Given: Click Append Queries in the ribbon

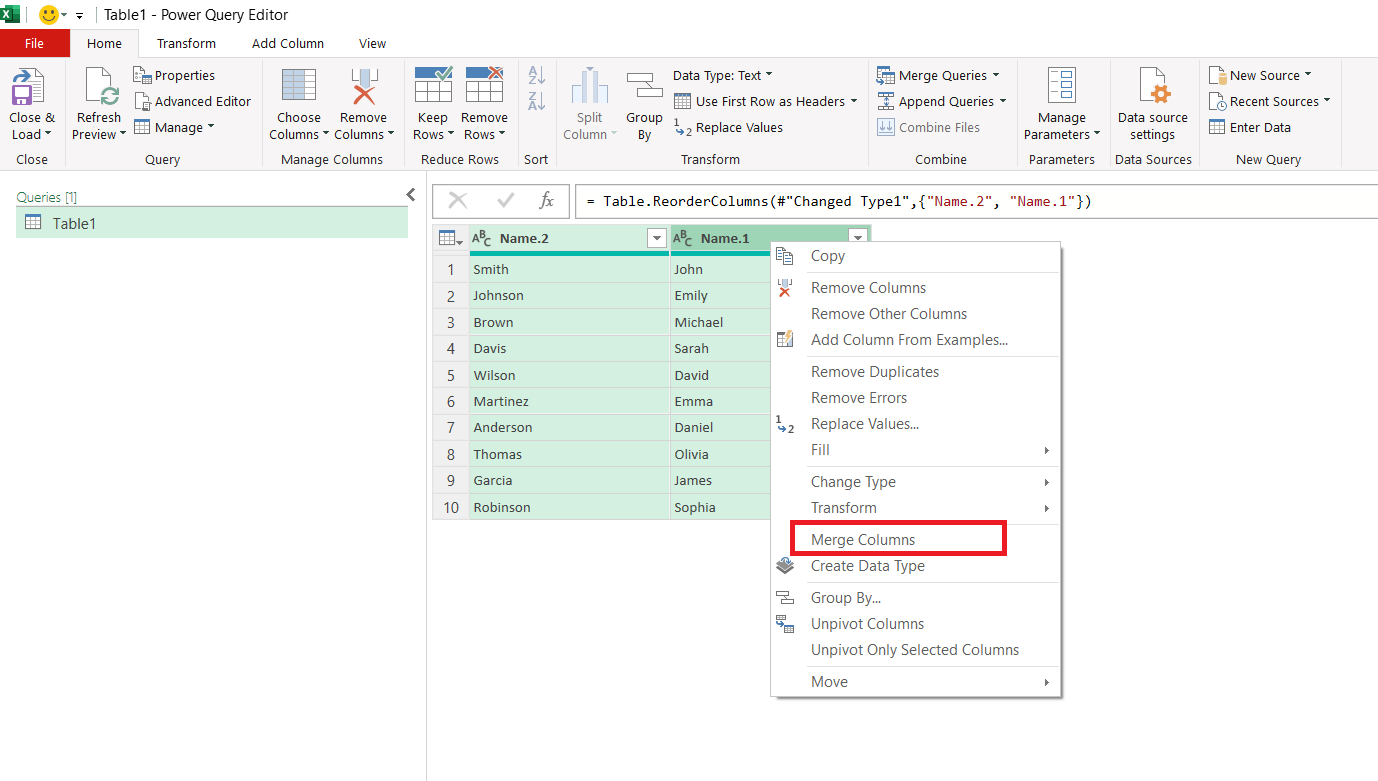Looking at the screenshot, I should tap(942, 101).
